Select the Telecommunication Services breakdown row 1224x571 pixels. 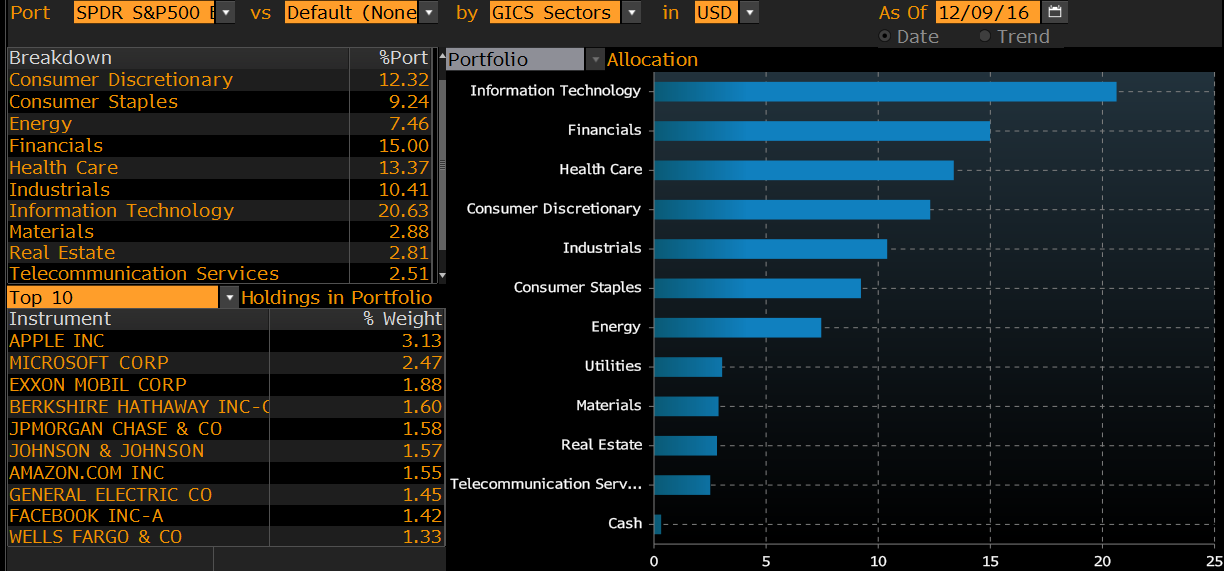click(x=219, y=274)
